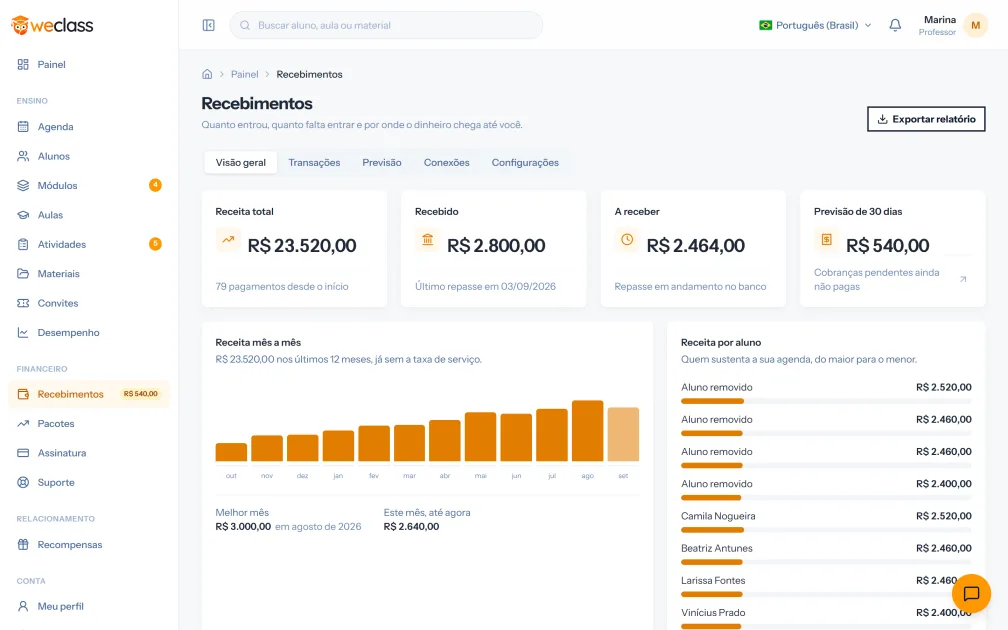Click the Marina Professor user name
Screen dimensions: 1008x630
pos(937,25)
